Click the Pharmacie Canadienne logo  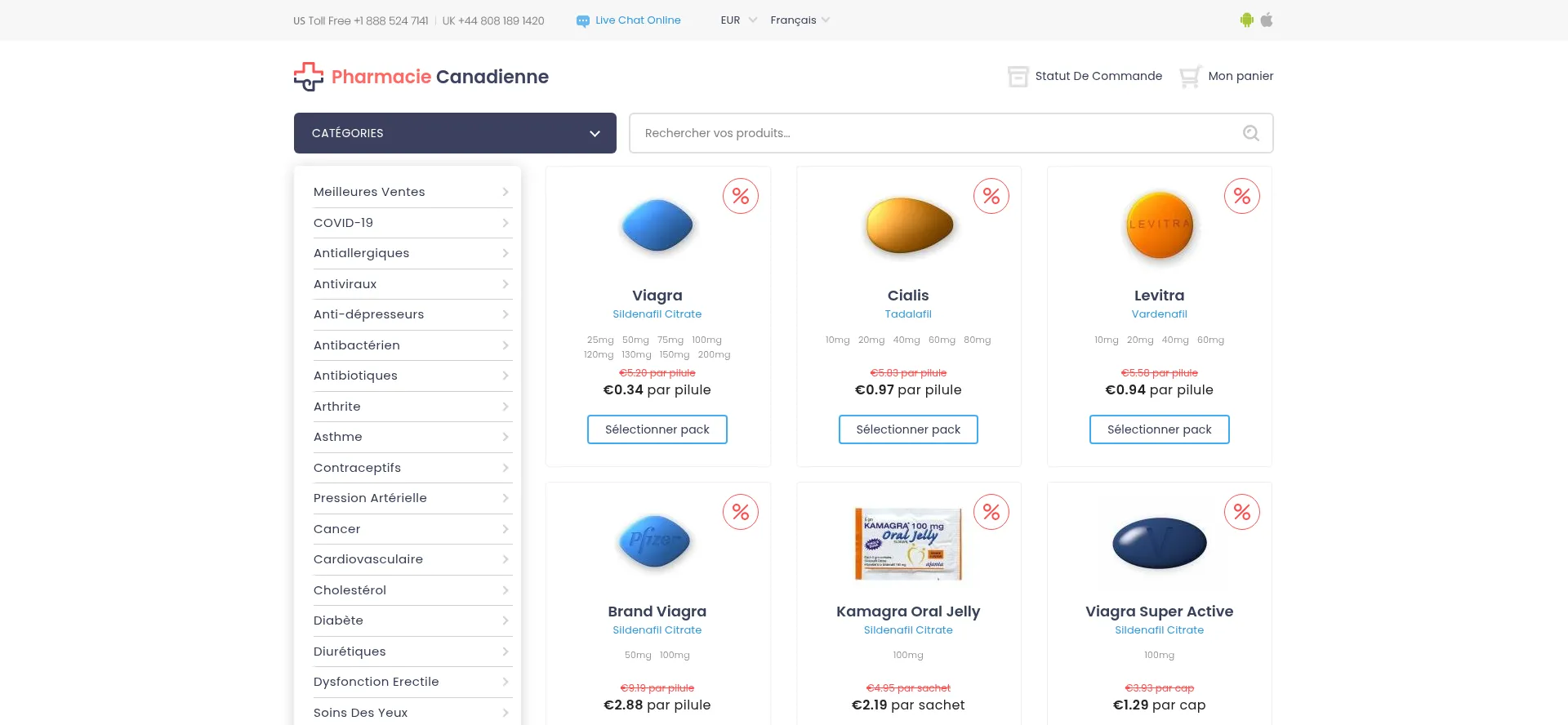[x=421, y=77]
